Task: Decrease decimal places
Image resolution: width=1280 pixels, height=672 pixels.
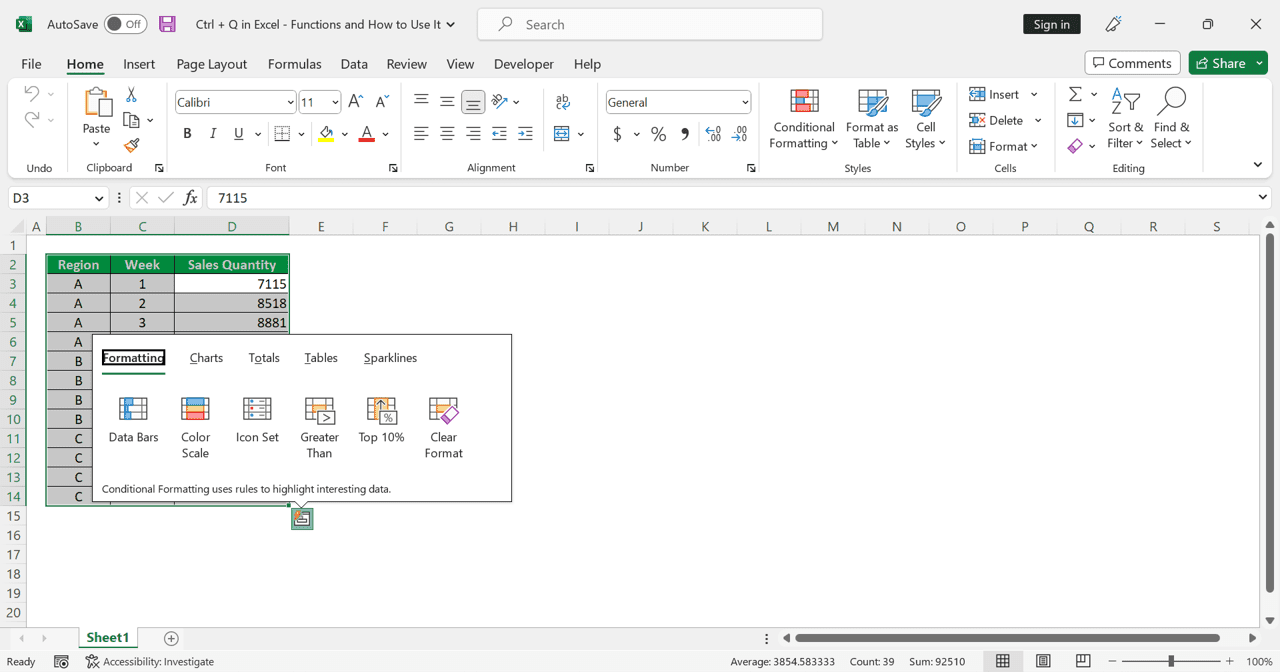Action: click(740, 134)
